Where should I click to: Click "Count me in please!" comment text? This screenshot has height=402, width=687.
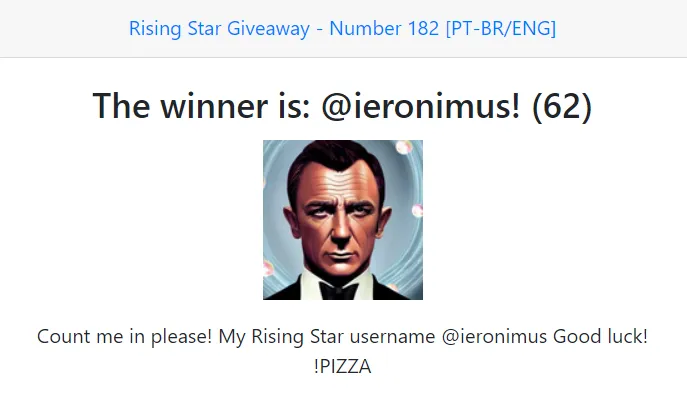pos(124,337)
